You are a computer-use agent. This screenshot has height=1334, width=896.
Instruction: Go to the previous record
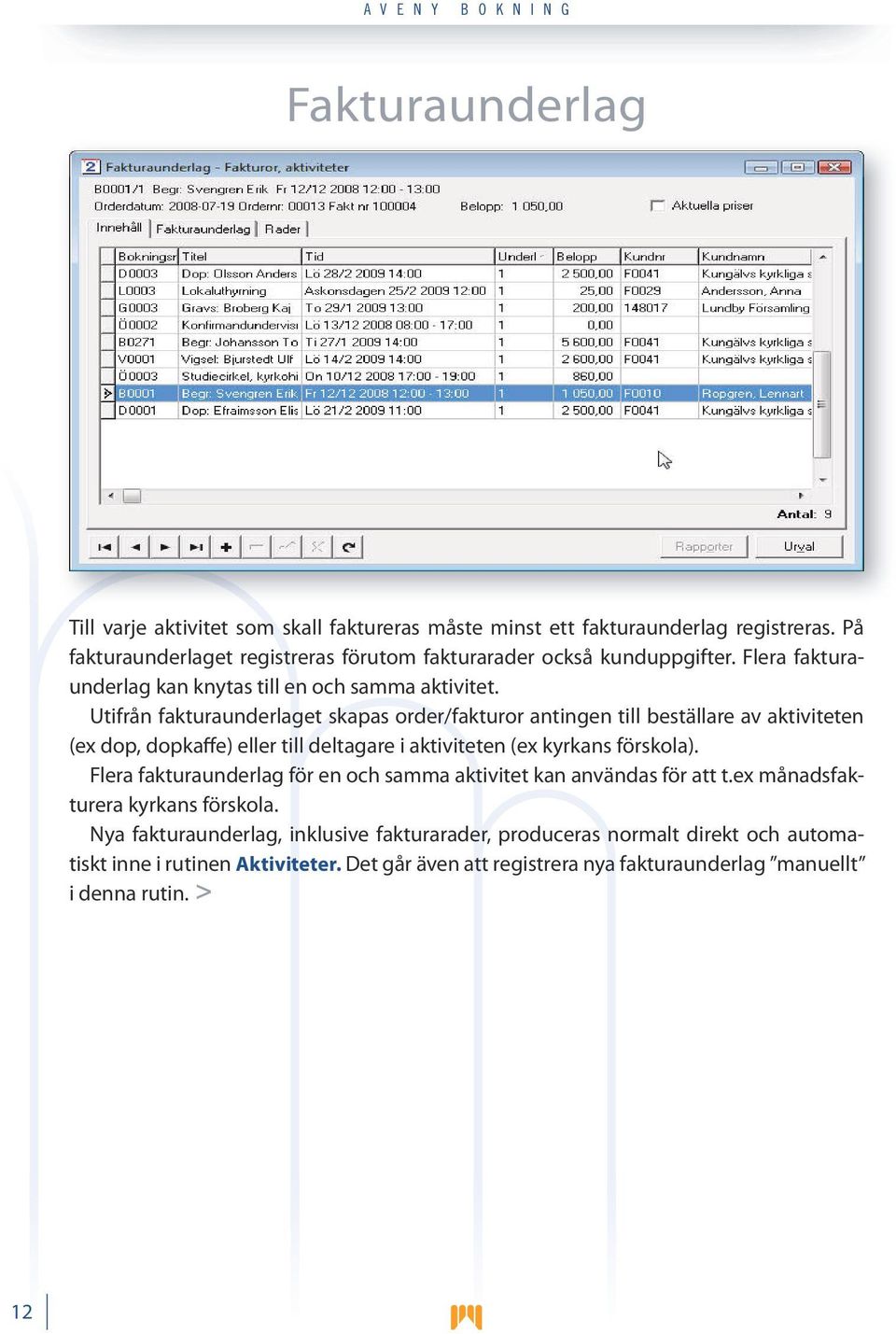pyautogui.click(x=135, y=547)
